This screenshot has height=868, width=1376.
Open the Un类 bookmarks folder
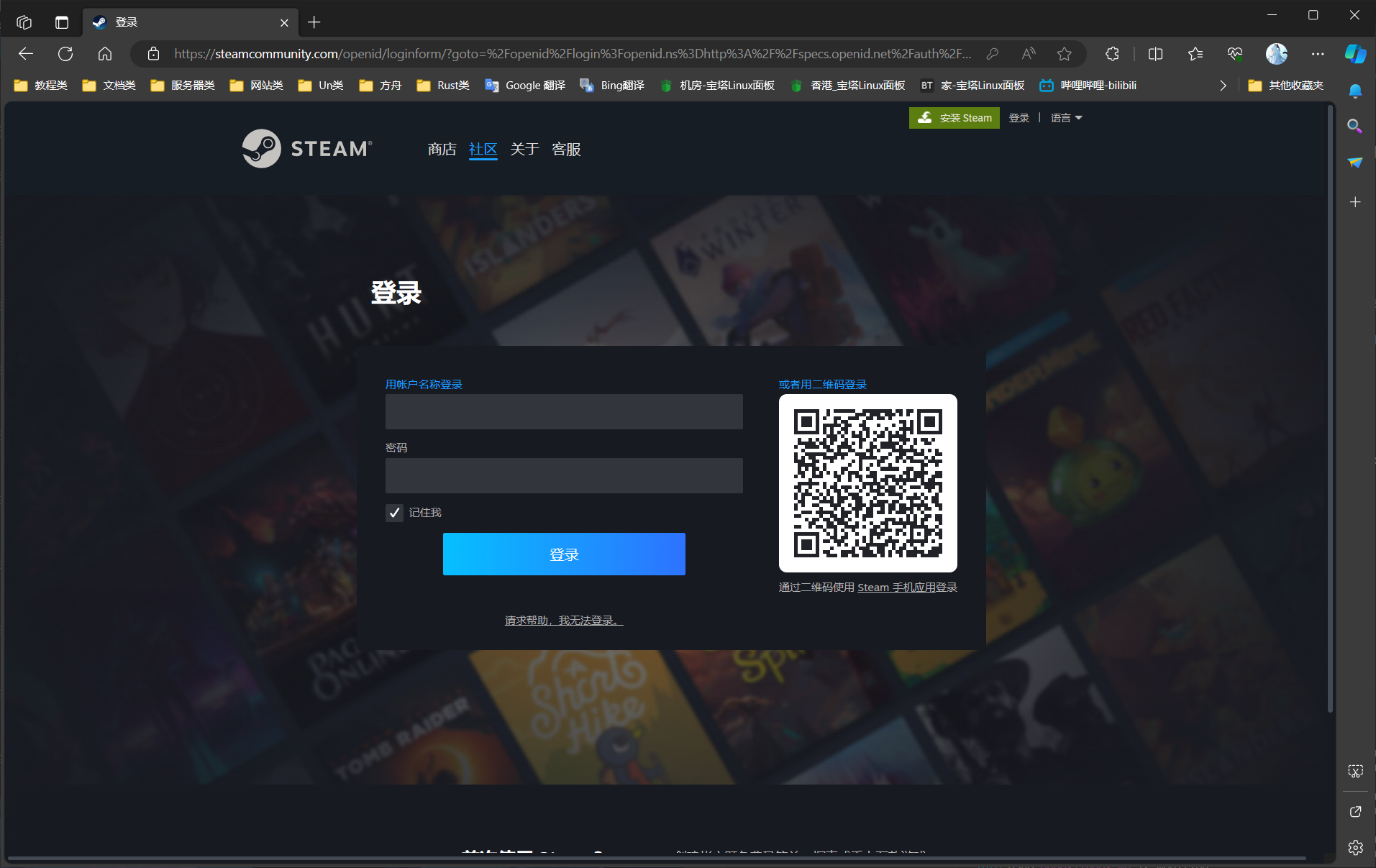(x=322, y=86)
